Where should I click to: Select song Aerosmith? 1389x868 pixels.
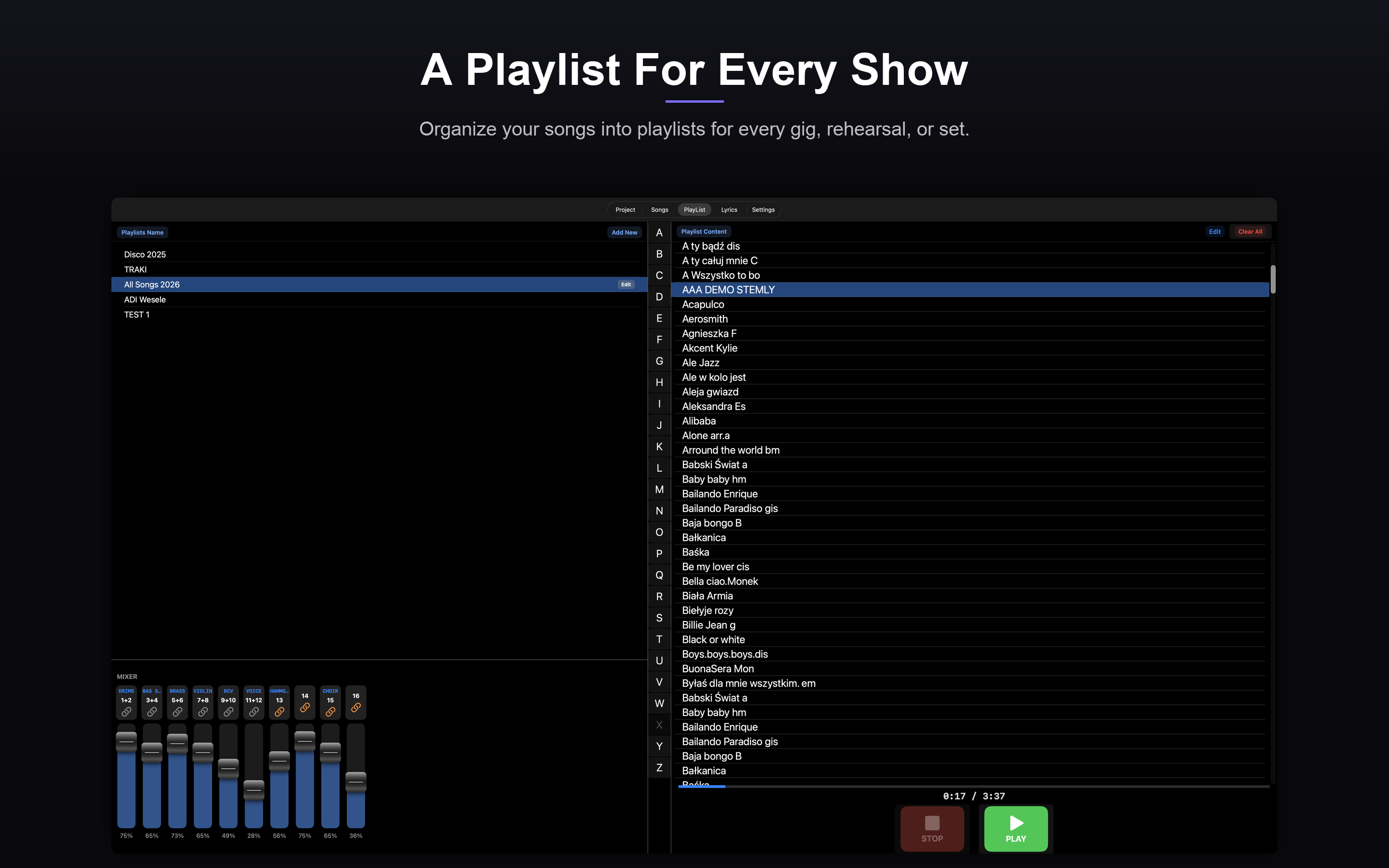970,319
